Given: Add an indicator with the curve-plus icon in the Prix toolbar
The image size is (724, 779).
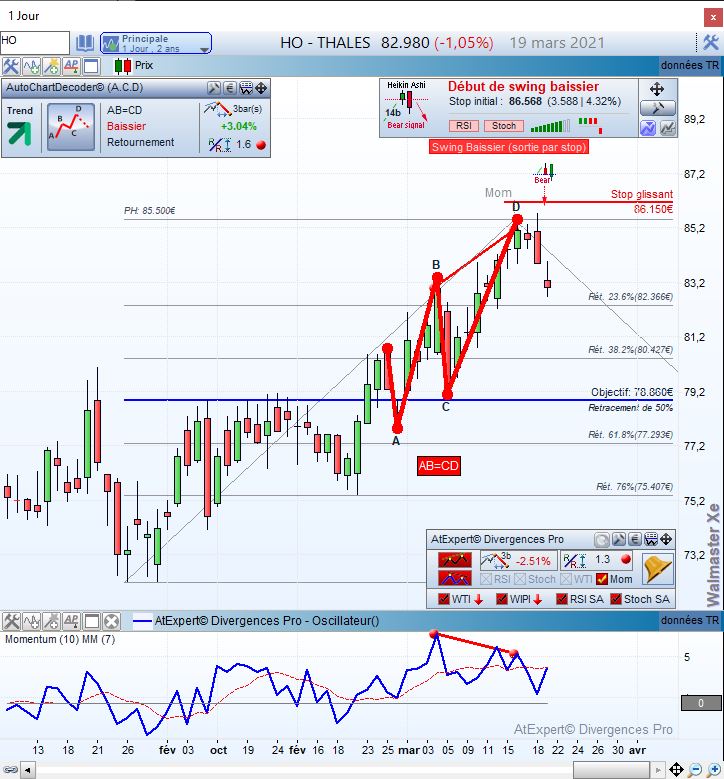Looking at the screenshot, I should click(31, 66).
